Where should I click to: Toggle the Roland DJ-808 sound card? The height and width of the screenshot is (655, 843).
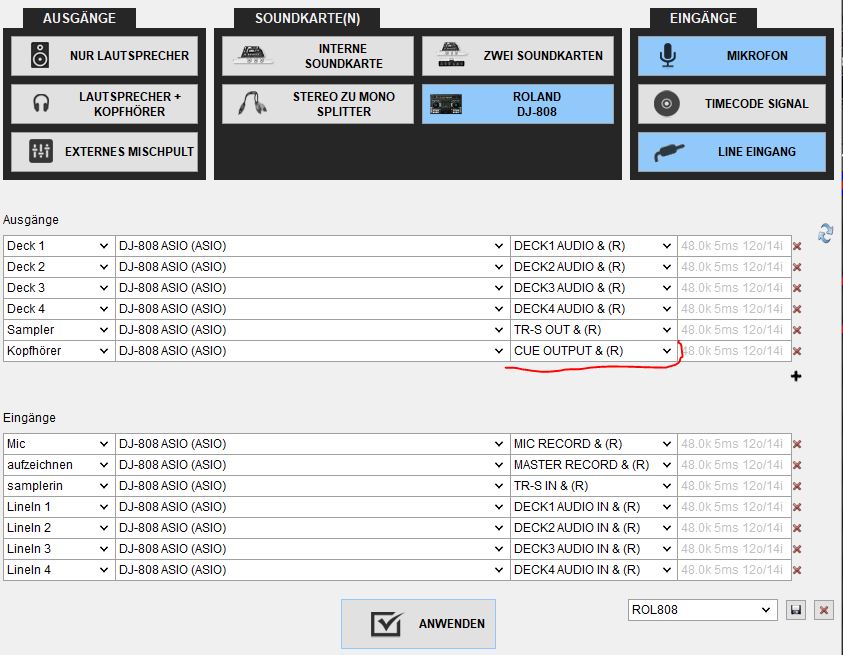pos(518,104)
